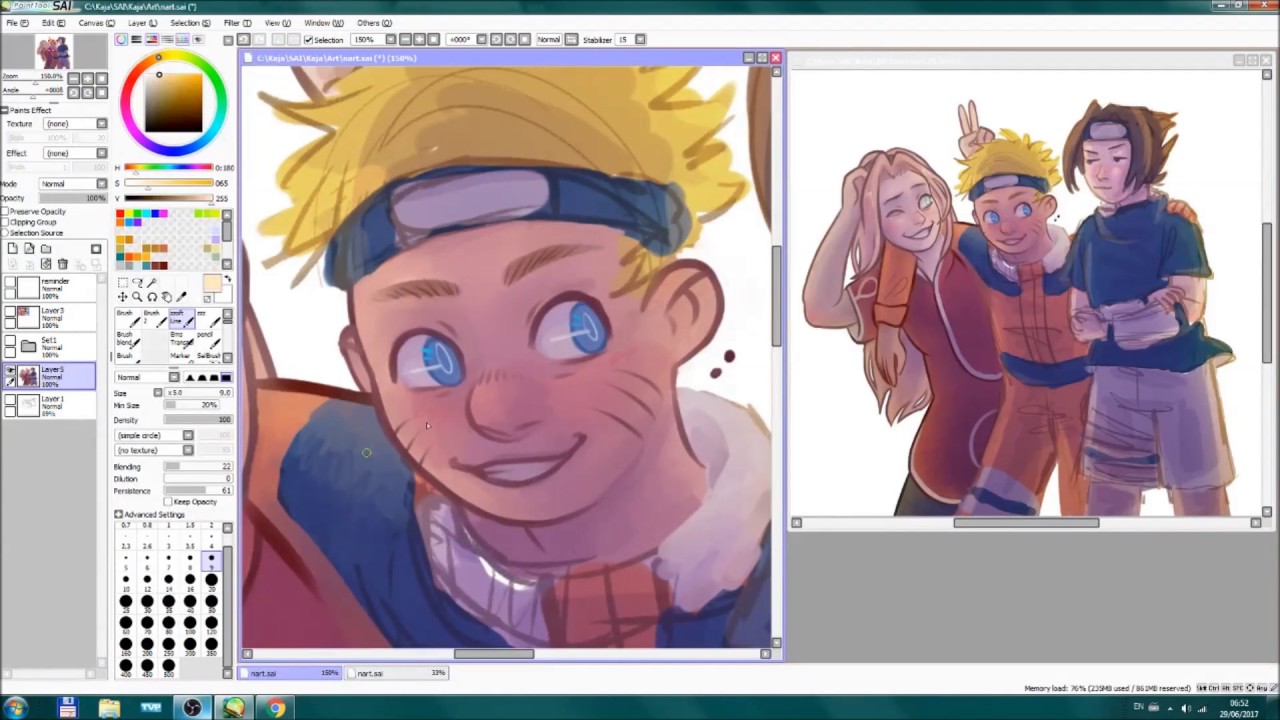
Task: Select the pencil brush preset
Action: (209, 340)
